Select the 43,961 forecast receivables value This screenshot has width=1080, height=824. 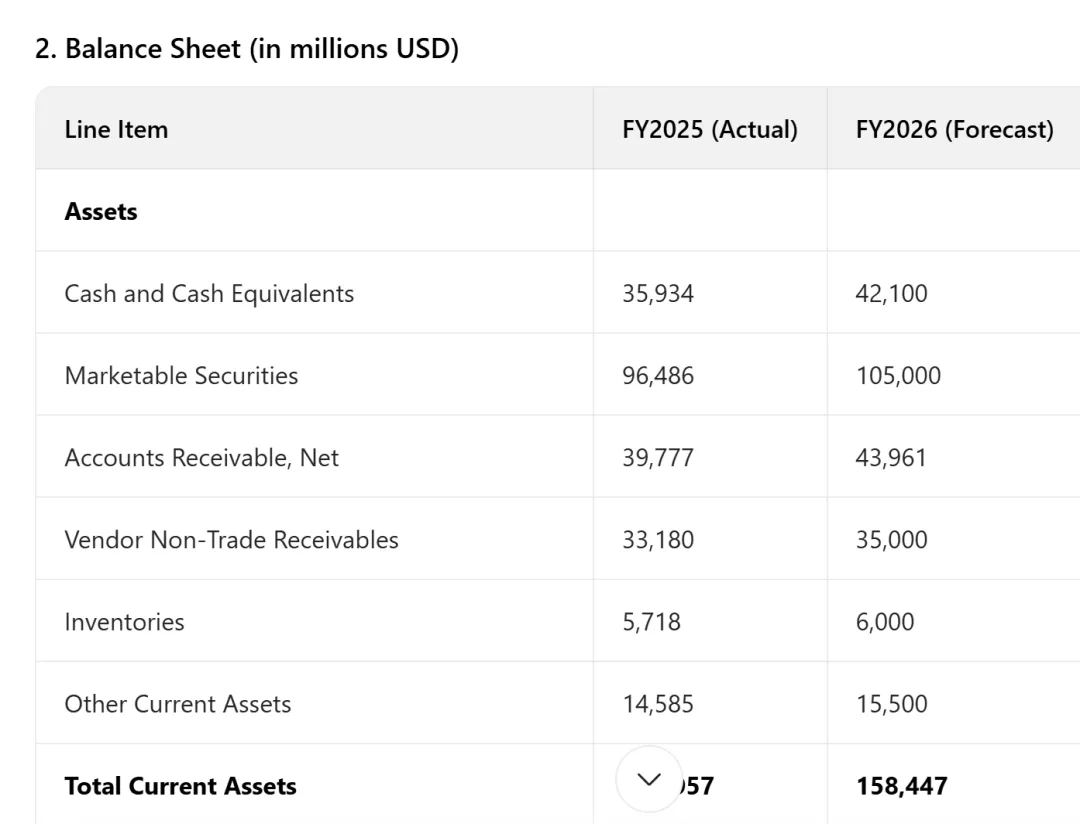pos(891,457)
